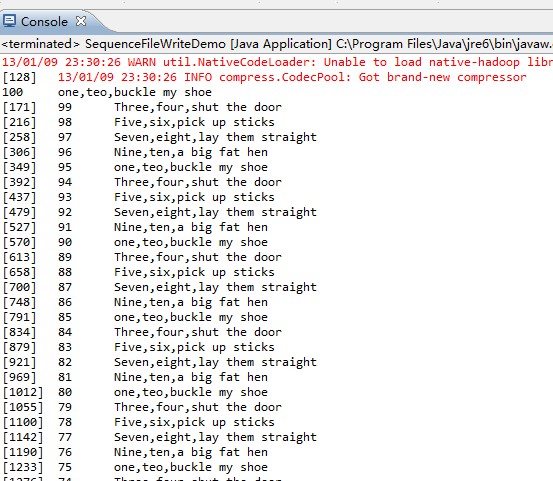Click the NativeCodeLoader WARN log line
This screenshot has height=481, width=553.
(277, 62)
